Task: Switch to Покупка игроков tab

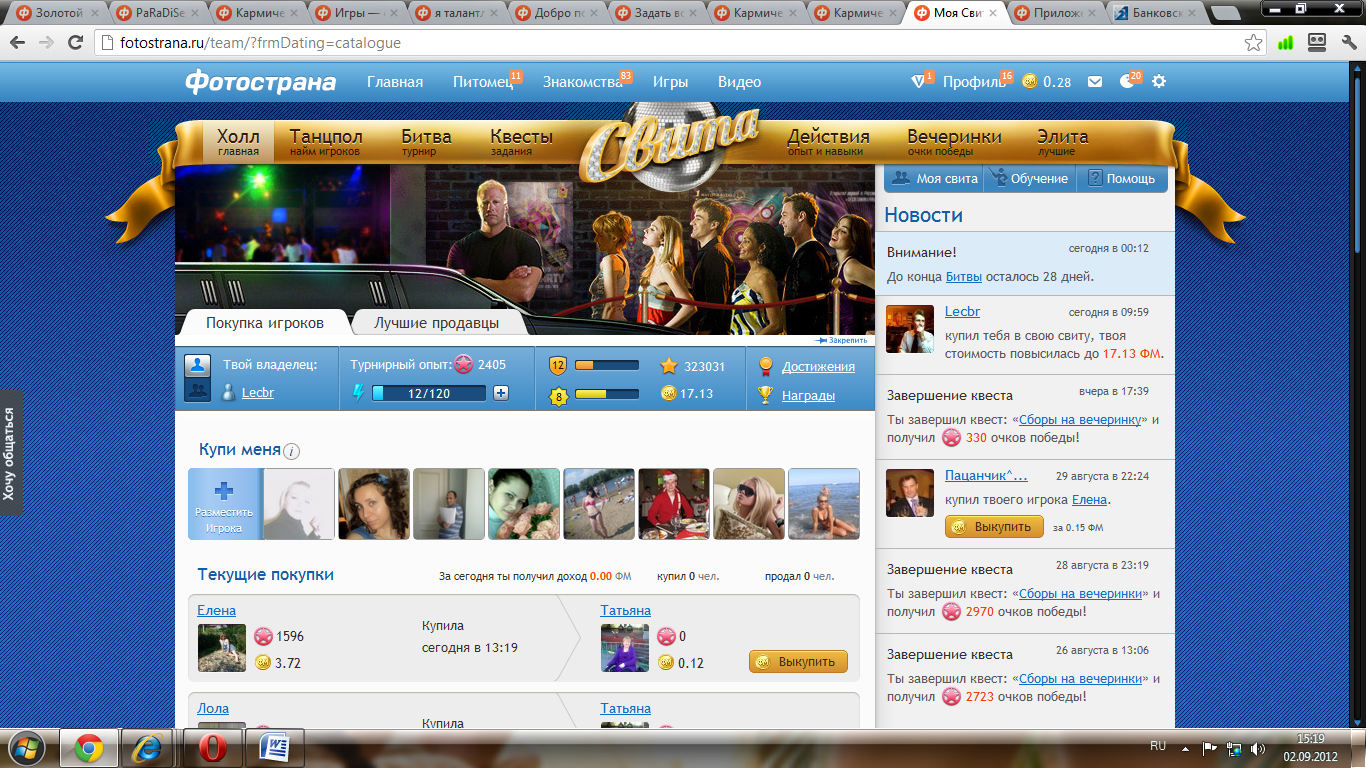Action: [265, 323]
